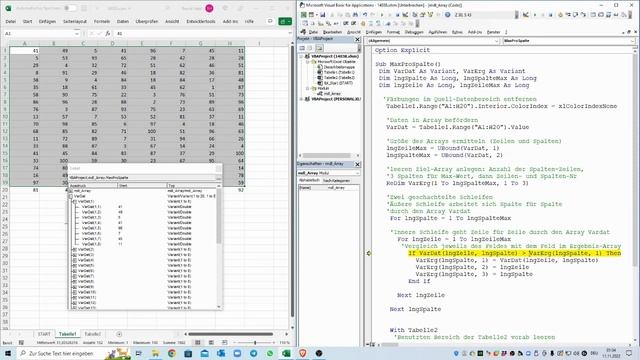The image size is (640, 360).
Task: Collapse the VarDat(1) watch entry
Action: 74,201
